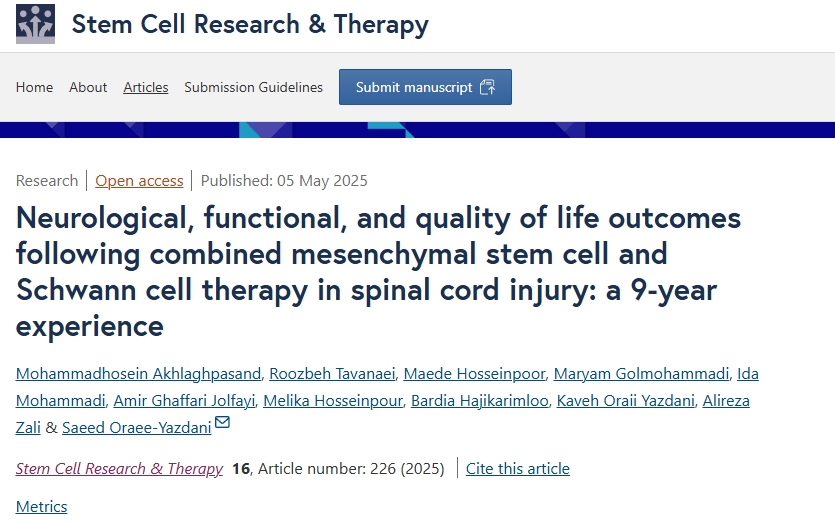Viewport: 835px width, 523px height.
Task: Select author Roozbeh Tavanaei link
Action: pos(331,374)
